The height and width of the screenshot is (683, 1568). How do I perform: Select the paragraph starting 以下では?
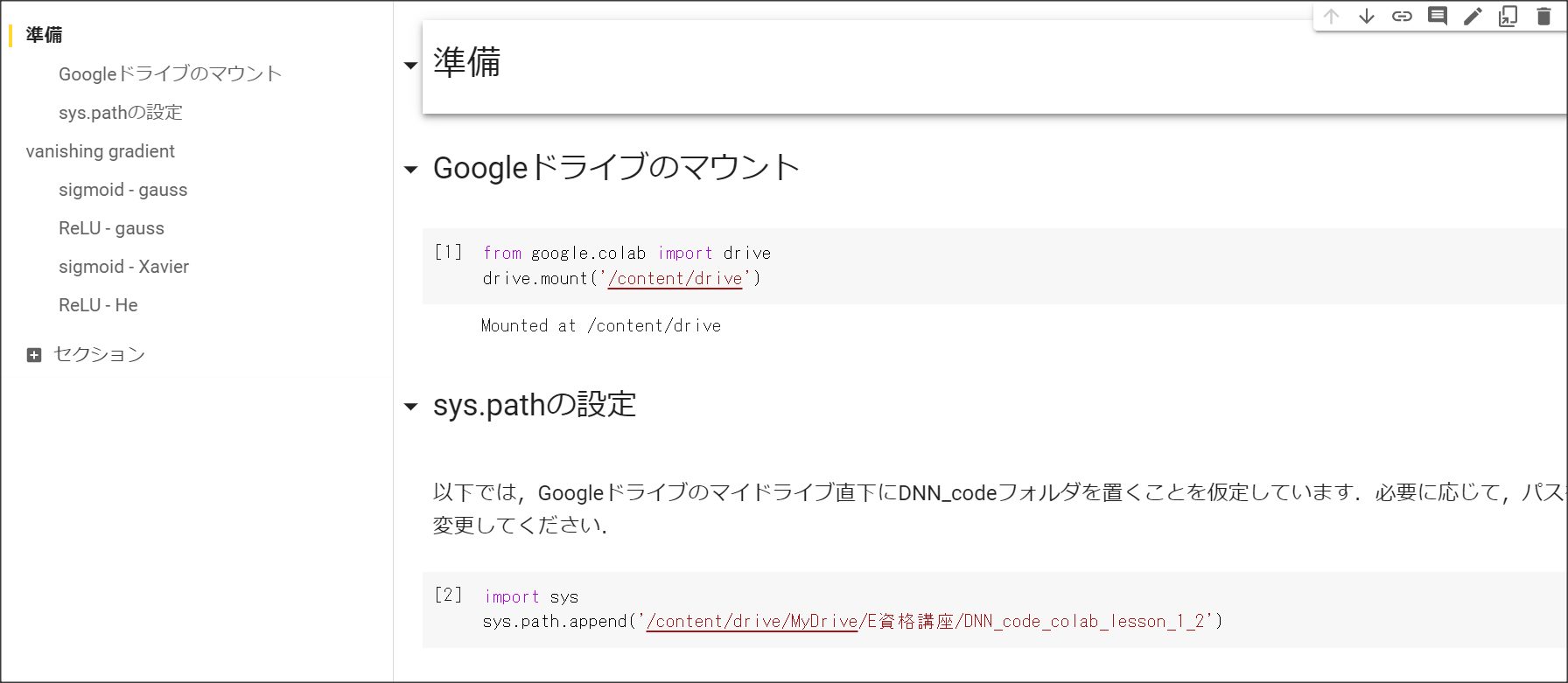tap(999, 508)
